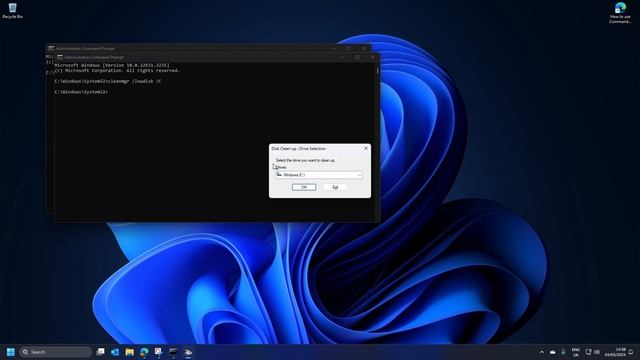This screenshot has height=360, width=640.
Task: Switch to Command Prompt taskbar icon
Action: point(173,352)
